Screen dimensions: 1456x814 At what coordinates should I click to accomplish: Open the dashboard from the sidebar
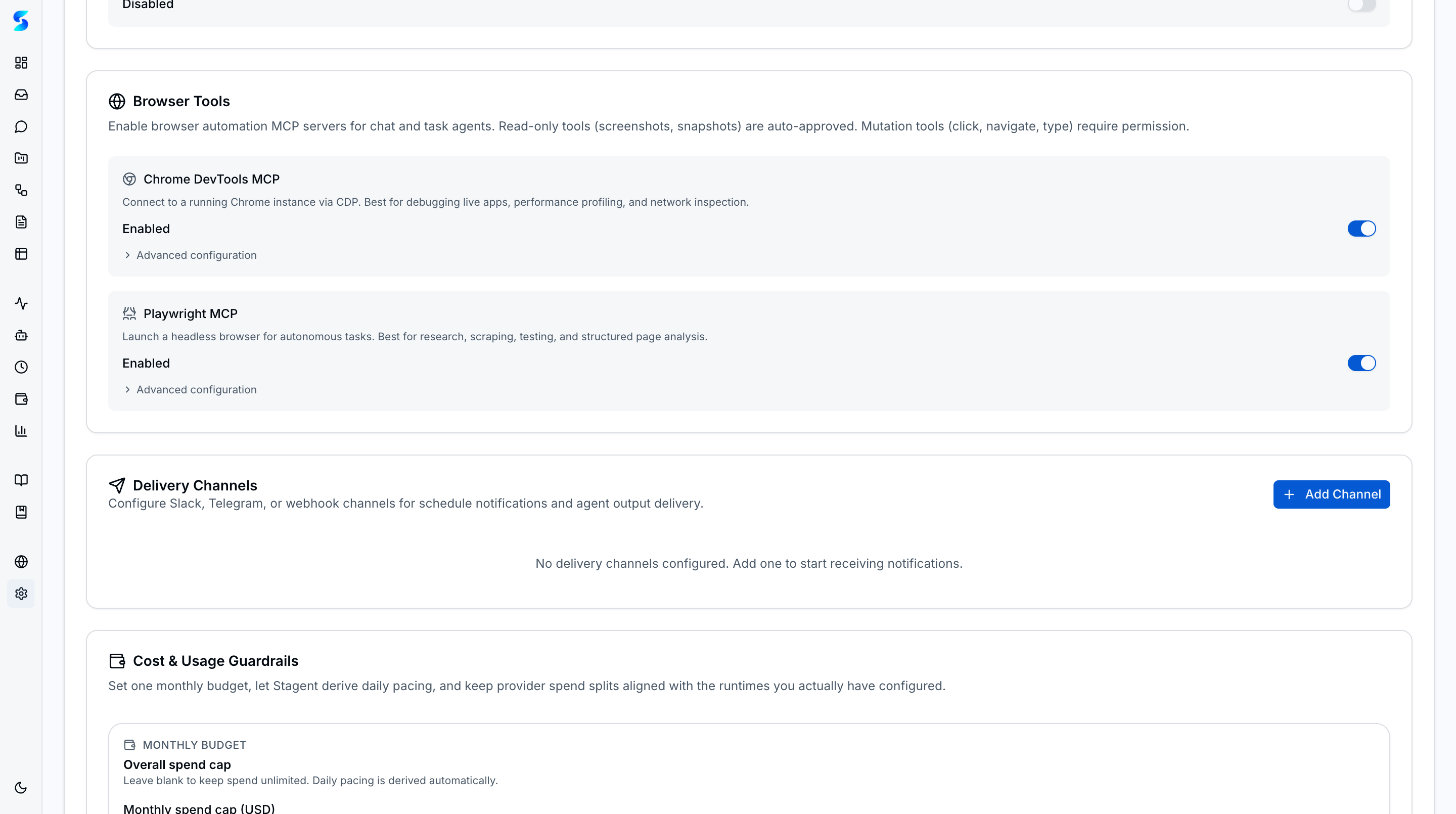pos(21,63)
